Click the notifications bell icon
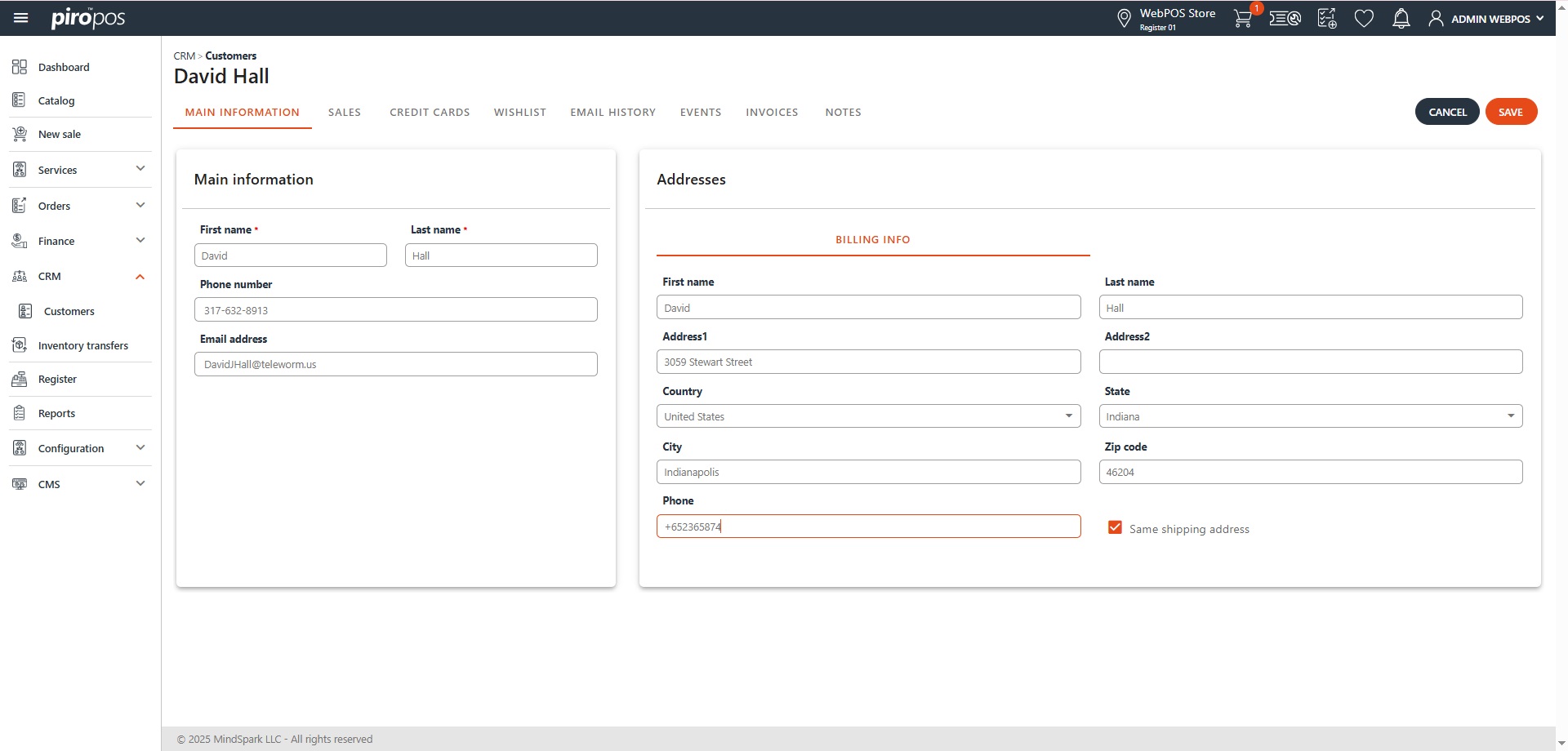The height and width of the screenshot is (751, 1568). click(x=1401, y=18)
